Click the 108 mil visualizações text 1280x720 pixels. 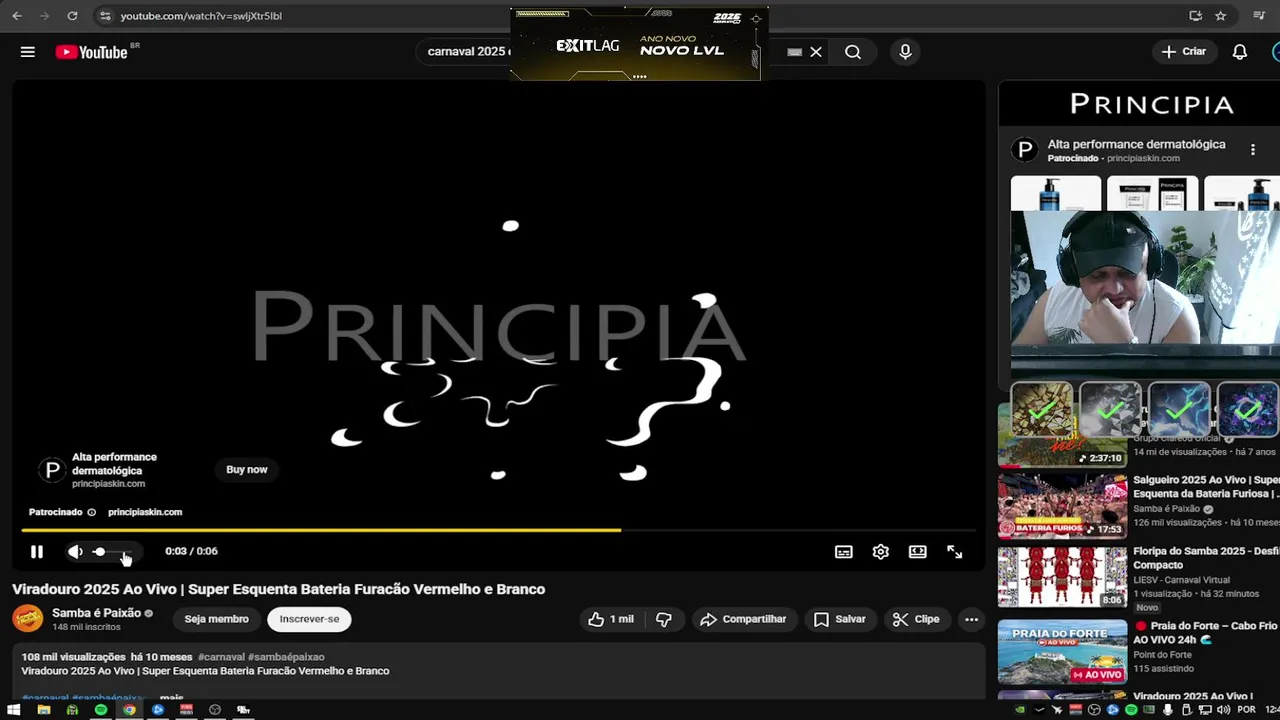[x=74, y=657]
